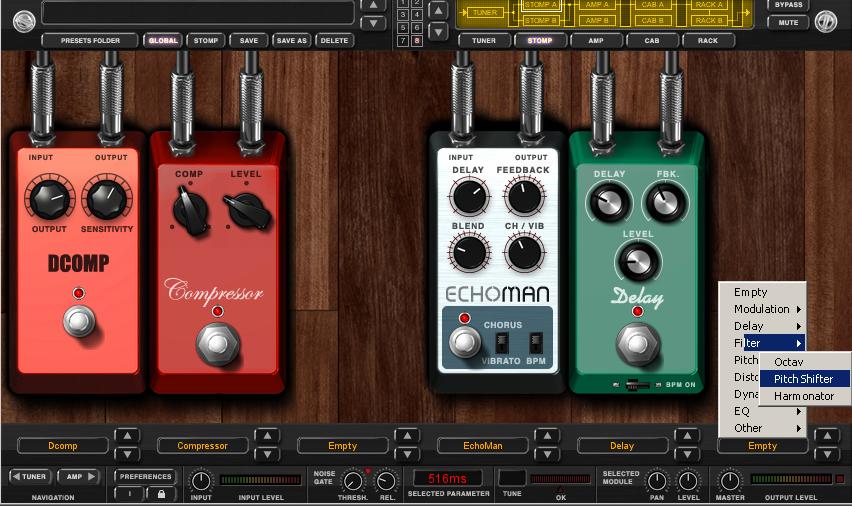Choose Empty from the popup menu
Screen dimensions: 852x506
(762, 292)
